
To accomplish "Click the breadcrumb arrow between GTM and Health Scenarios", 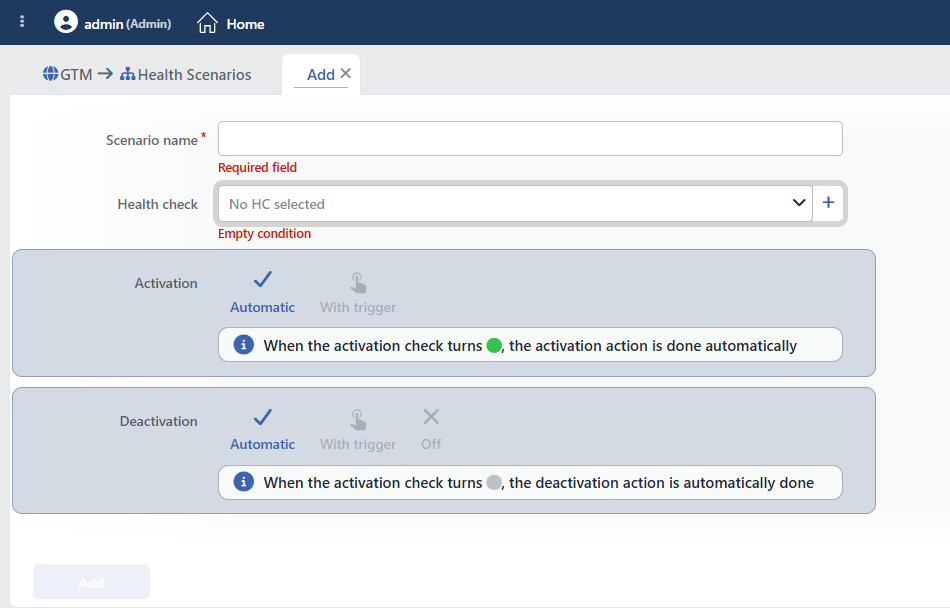I will coord(105,73).
